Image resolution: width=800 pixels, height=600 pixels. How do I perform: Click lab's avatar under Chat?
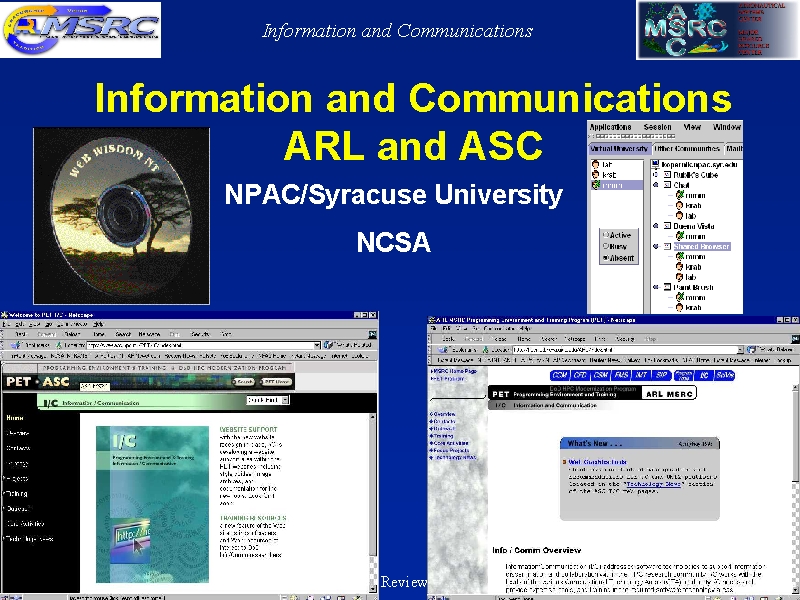680,215
